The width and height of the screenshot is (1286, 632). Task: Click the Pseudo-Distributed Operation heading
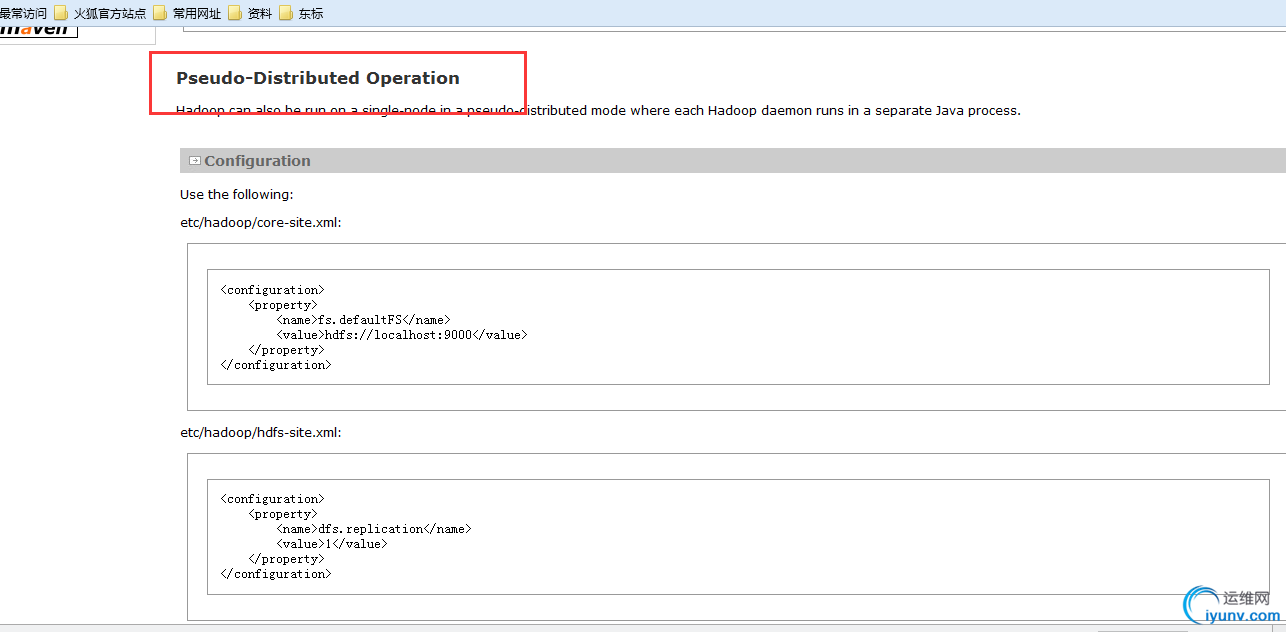point(318,78)
